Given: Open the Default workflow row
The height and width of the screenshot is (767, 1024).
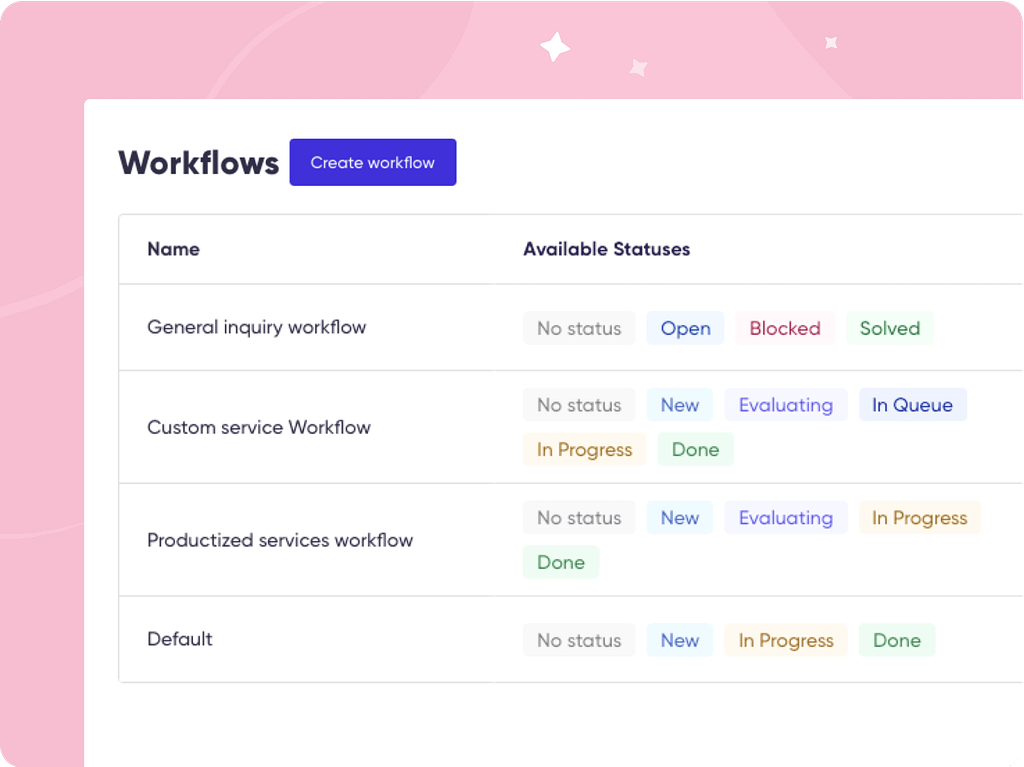Looking at the screenshot, I should (x=571, y=640).
